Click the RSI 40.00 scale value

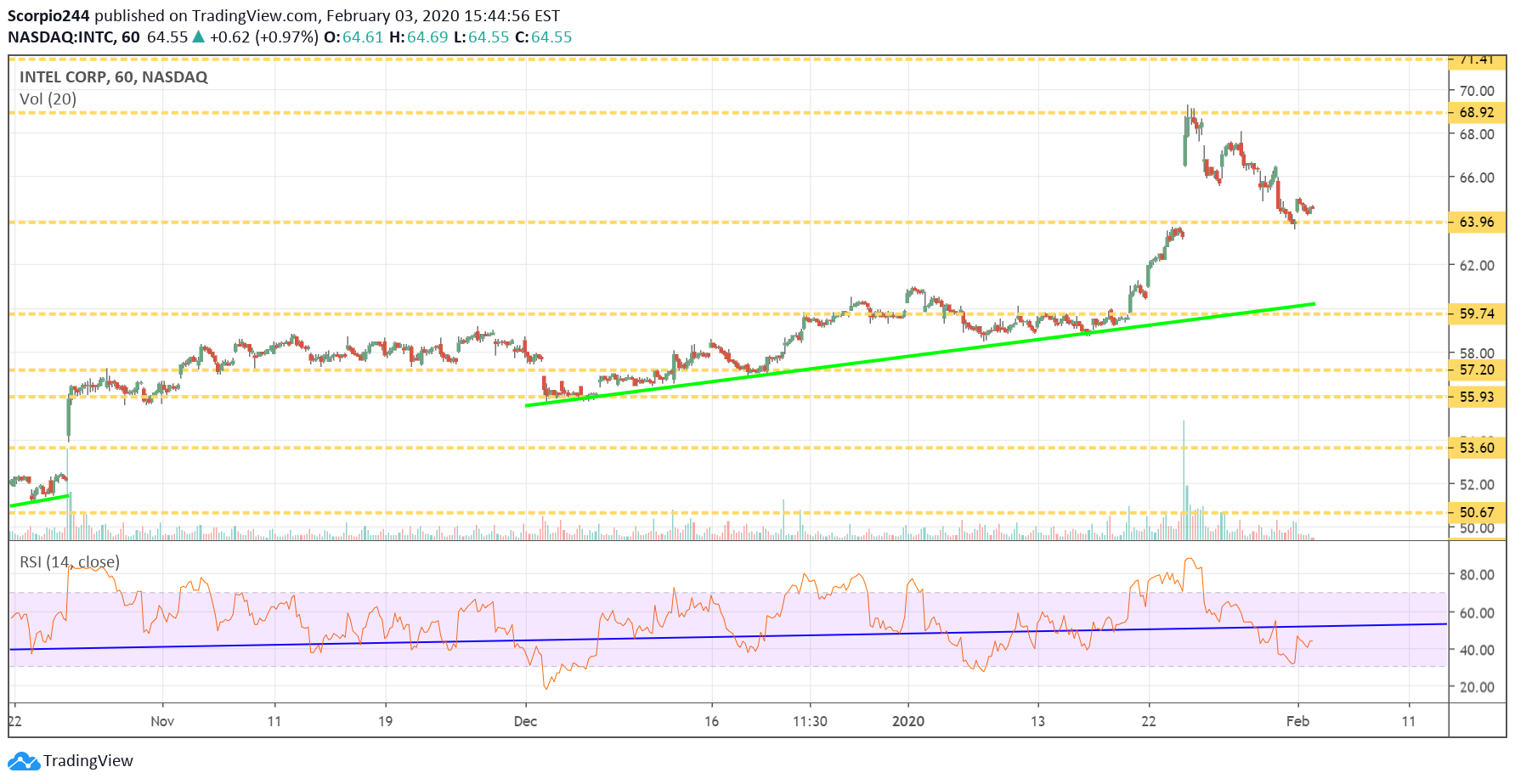(1477, 650)
